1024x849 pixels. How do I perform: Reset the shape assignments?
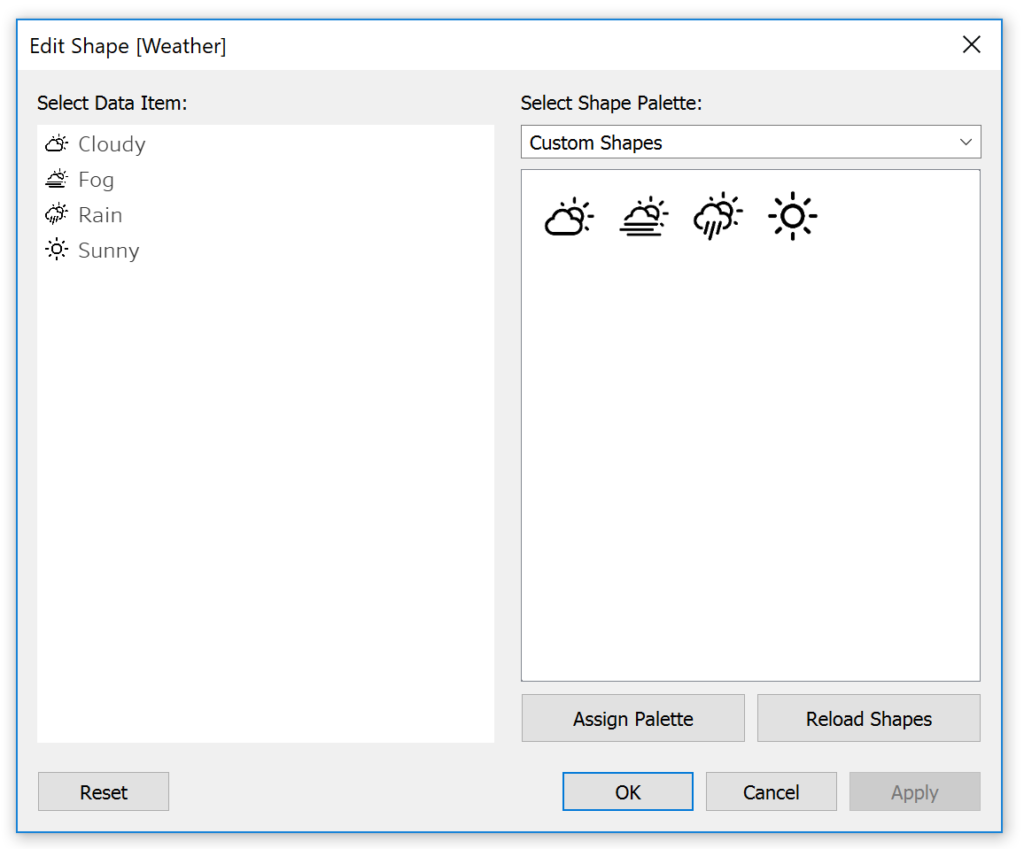pyautogui.click(x=103, y=792)
